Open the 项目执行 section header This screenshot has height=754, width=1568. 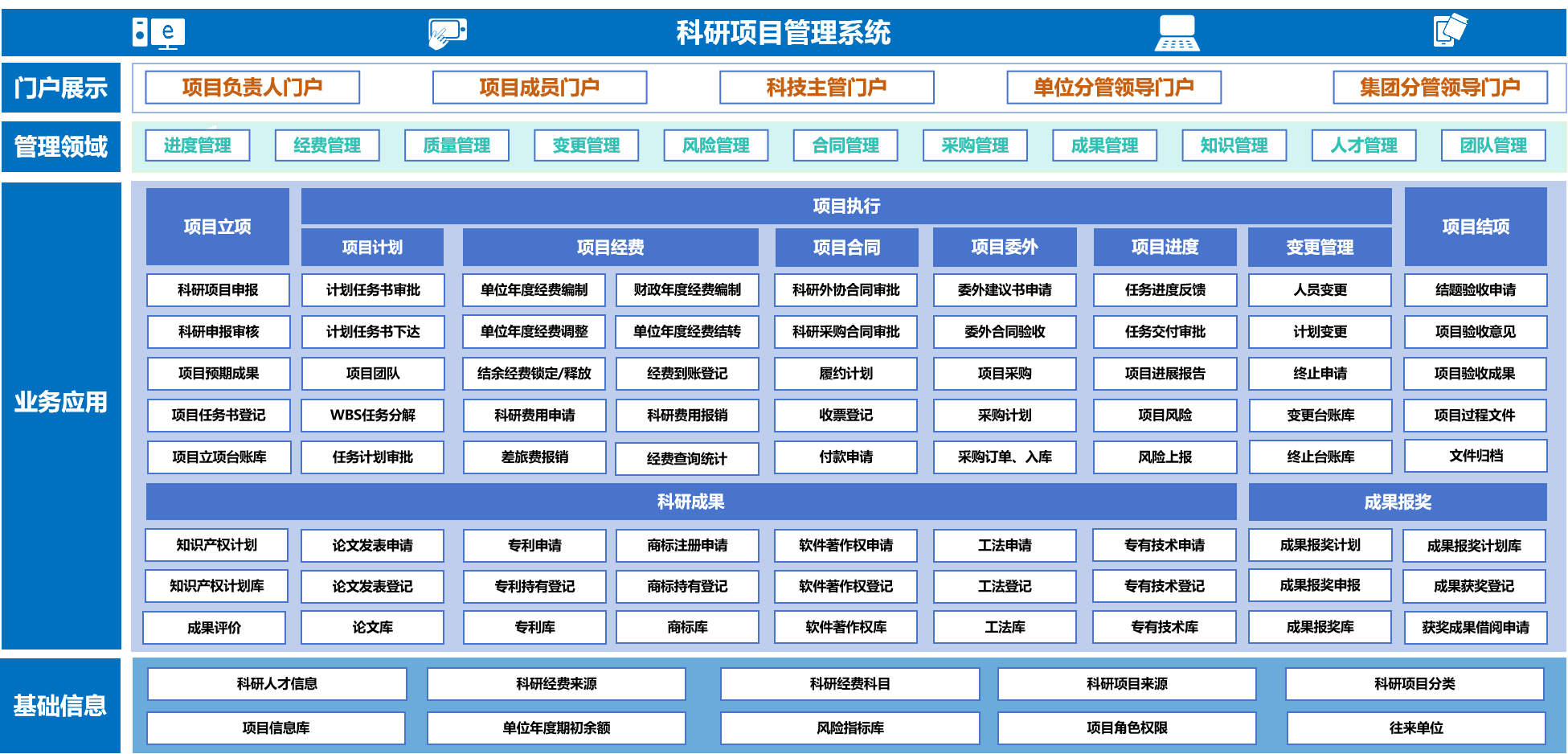point(845,206)
